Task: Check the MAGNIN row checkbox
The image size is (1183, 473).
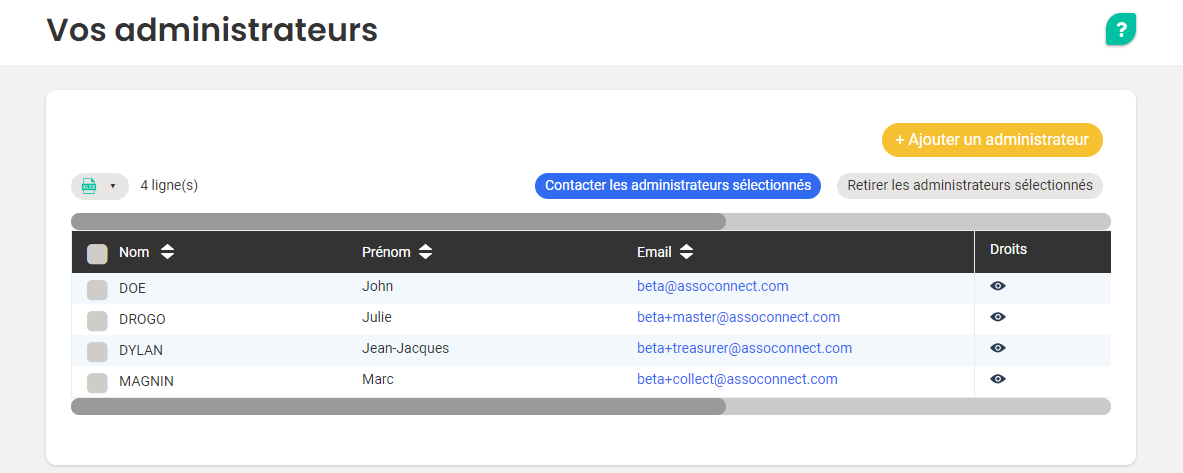Action: [x=97, y=383]
